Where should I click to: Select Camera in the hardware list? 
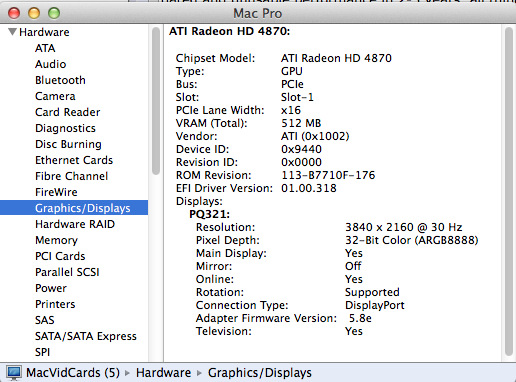(x=55, y=96)
